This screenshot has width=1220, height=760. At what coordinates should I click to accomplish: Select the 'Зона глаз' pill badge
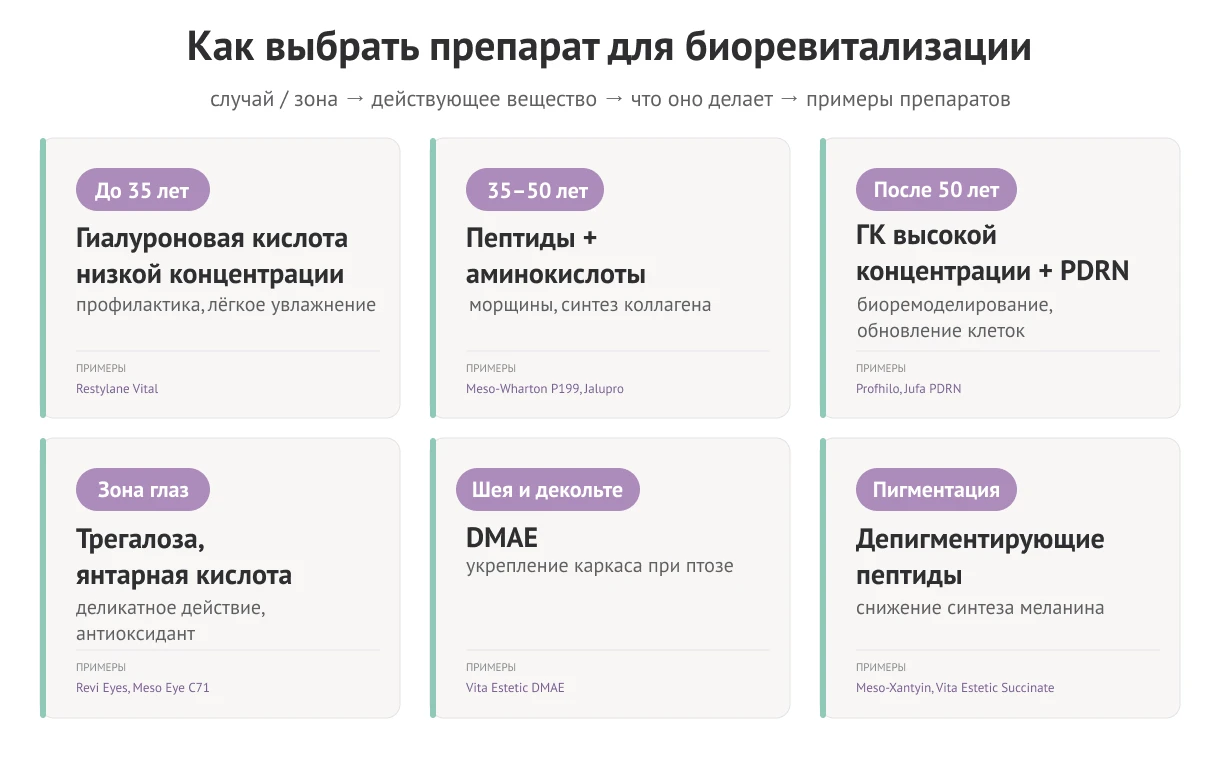coord(143,490)
